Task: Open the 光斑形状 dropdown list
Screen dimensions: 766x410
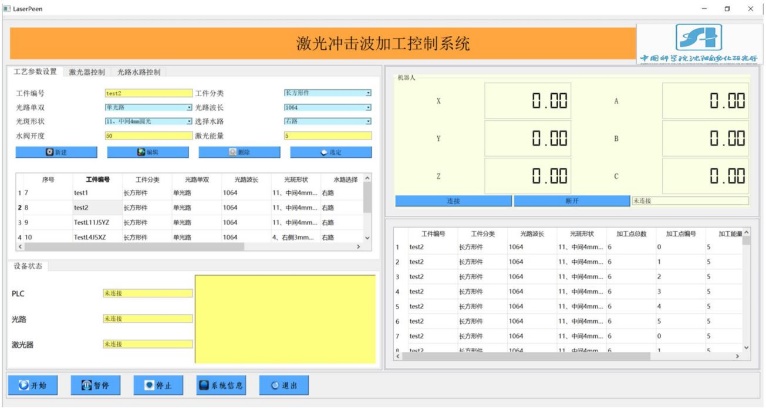Action: (x=189, y=121)
